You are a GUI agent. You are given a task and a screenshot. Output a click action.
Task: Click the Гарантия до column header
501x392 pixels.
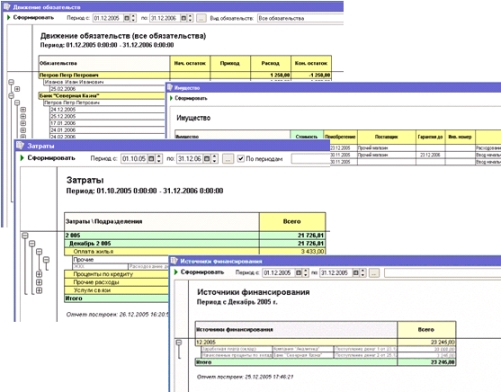(430, 137)
